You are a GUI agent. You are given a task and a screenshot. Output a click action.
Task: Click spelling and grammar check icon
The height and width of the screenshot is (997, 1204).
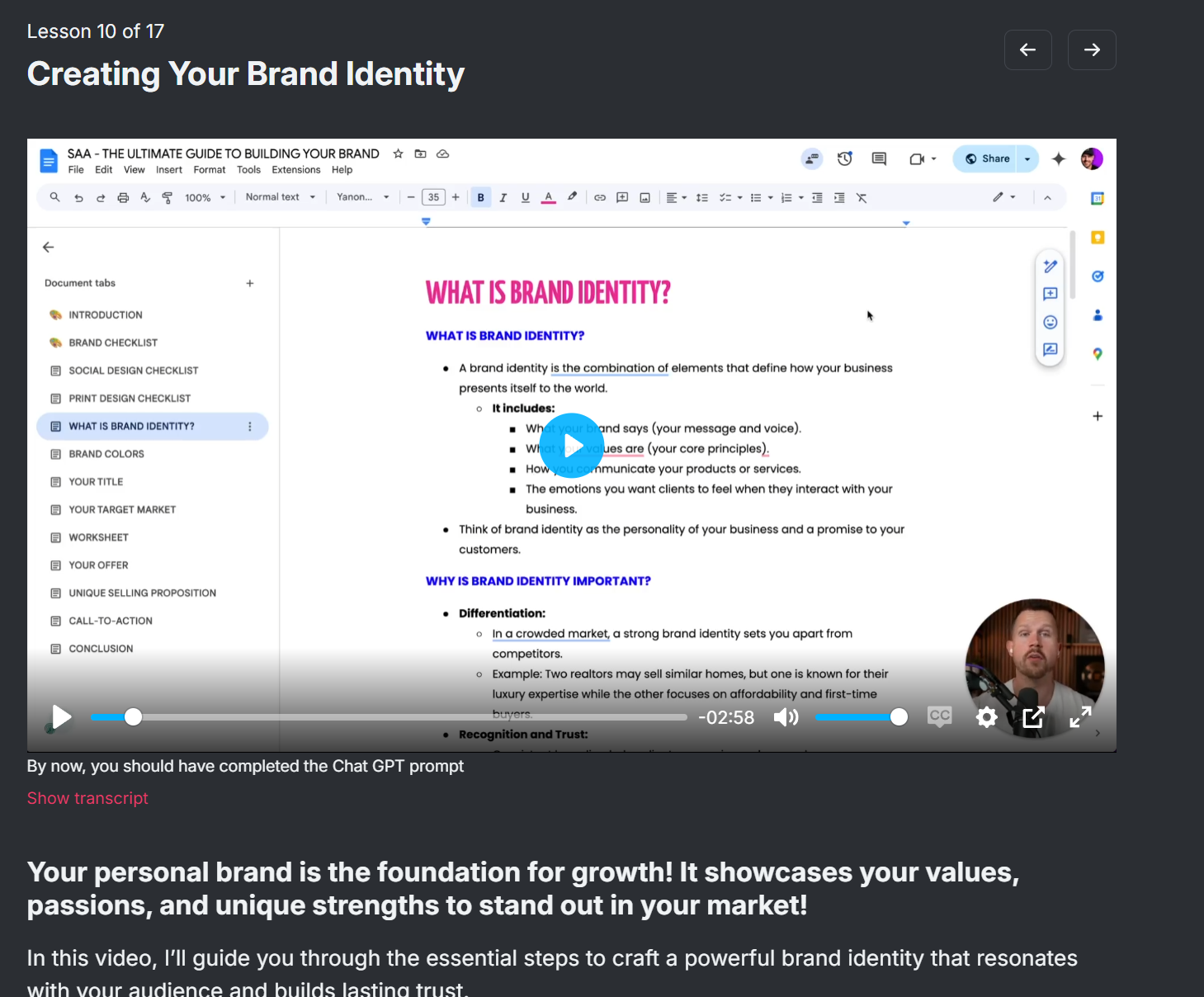coord(145,198)
